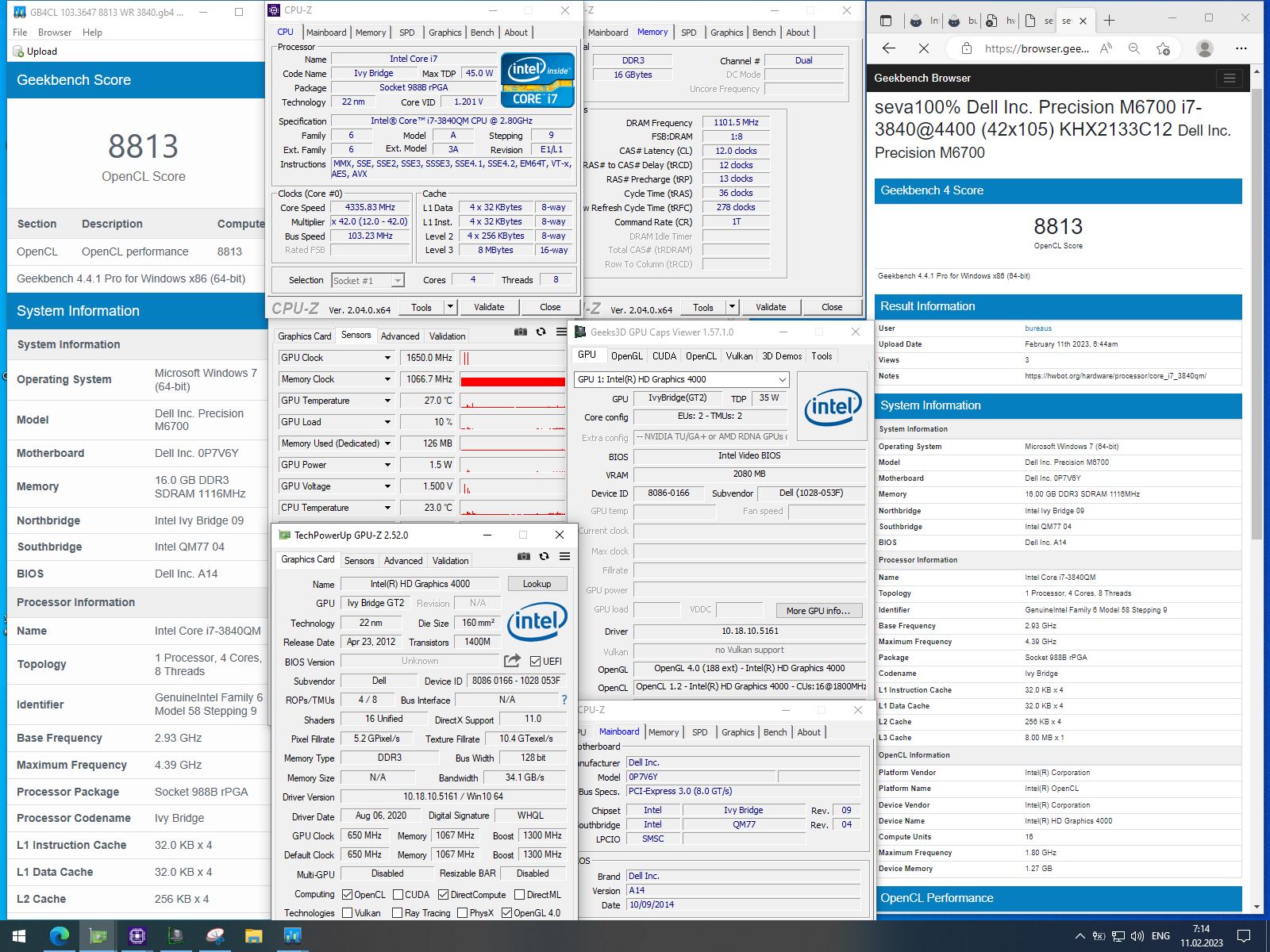Viewport: 1270px width, 952px height.
Task: Click the browser address bar URL
Action: (1037, 48)
